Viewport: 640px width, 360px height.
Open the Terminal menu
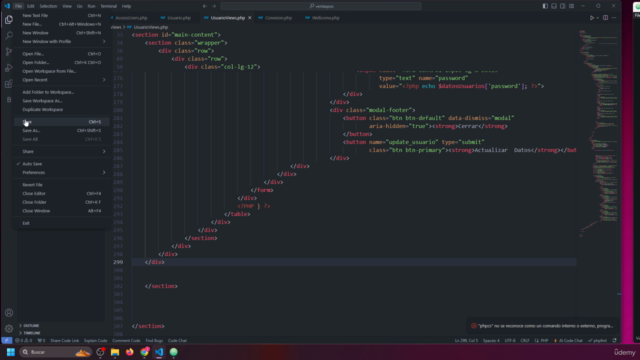point(109,6)
